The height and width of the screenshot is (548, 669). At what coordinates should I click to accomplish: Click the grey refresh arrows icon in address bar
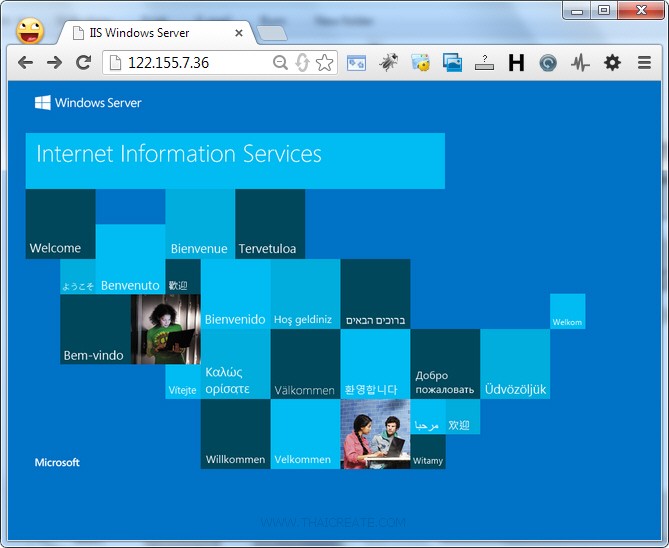coord(302,63)
